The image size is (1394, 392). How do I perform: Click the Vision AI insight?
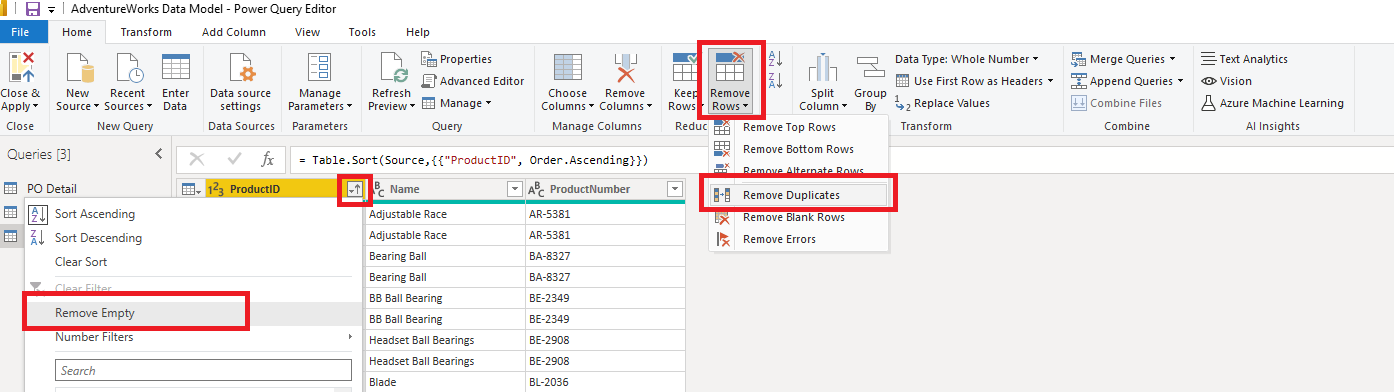pos(1226,81)
